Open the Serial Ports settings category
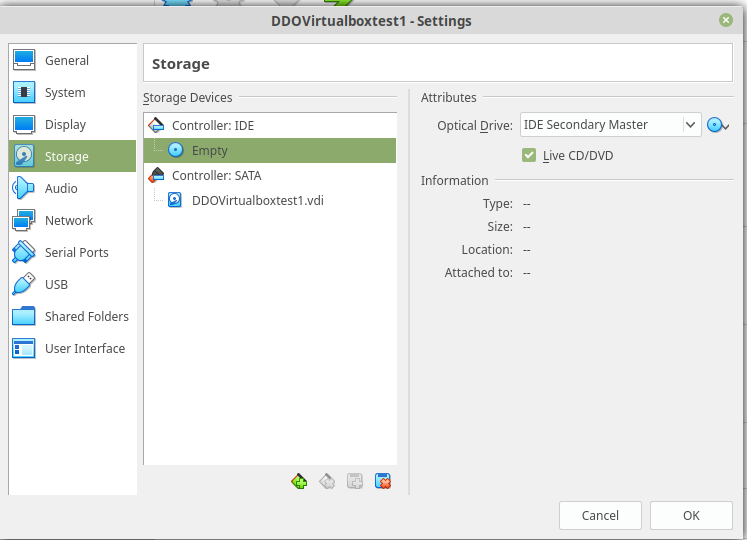This screenshot has height=540, width=747. [72, 252]
